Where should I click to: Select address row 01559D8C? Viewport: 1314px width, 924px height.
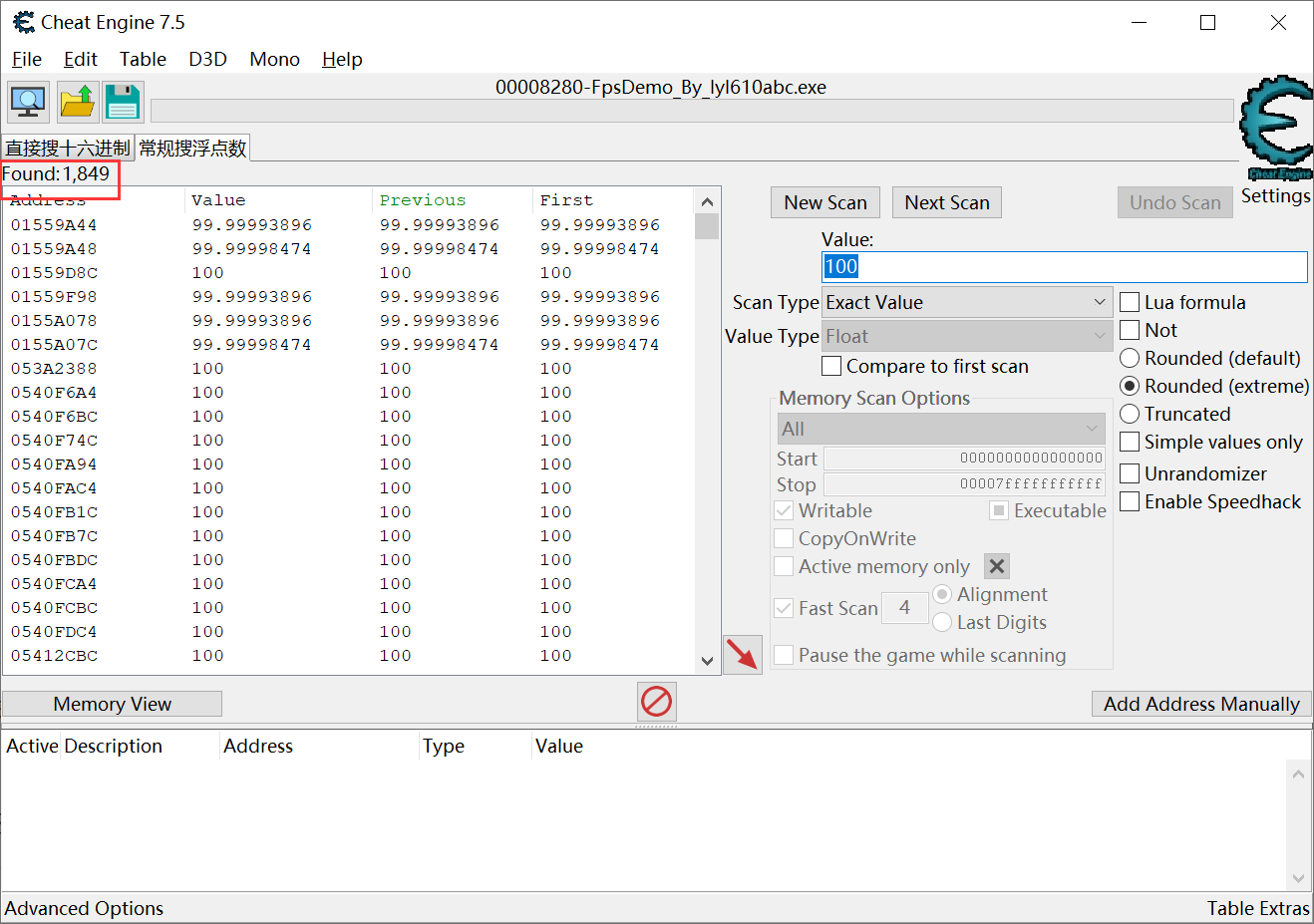[x=349, y=273]
